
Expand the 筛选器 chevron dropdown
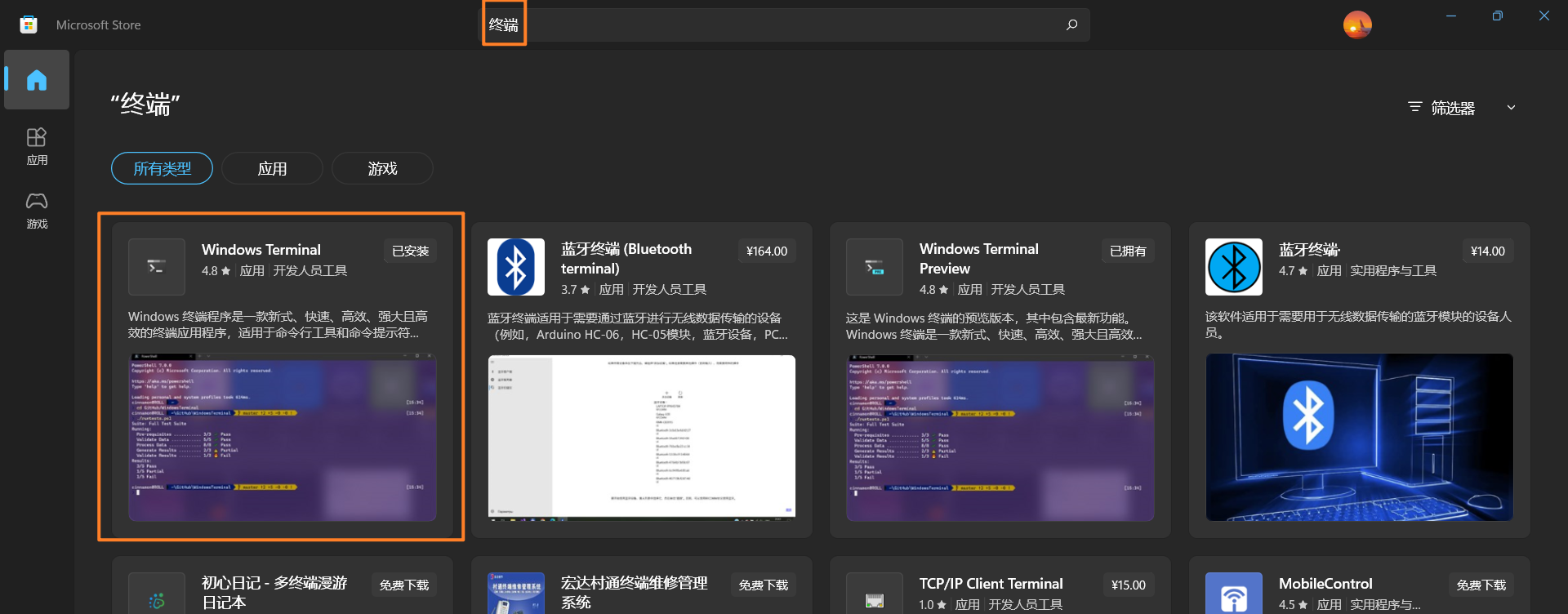pyautogui.click(x=1511, y=107)
